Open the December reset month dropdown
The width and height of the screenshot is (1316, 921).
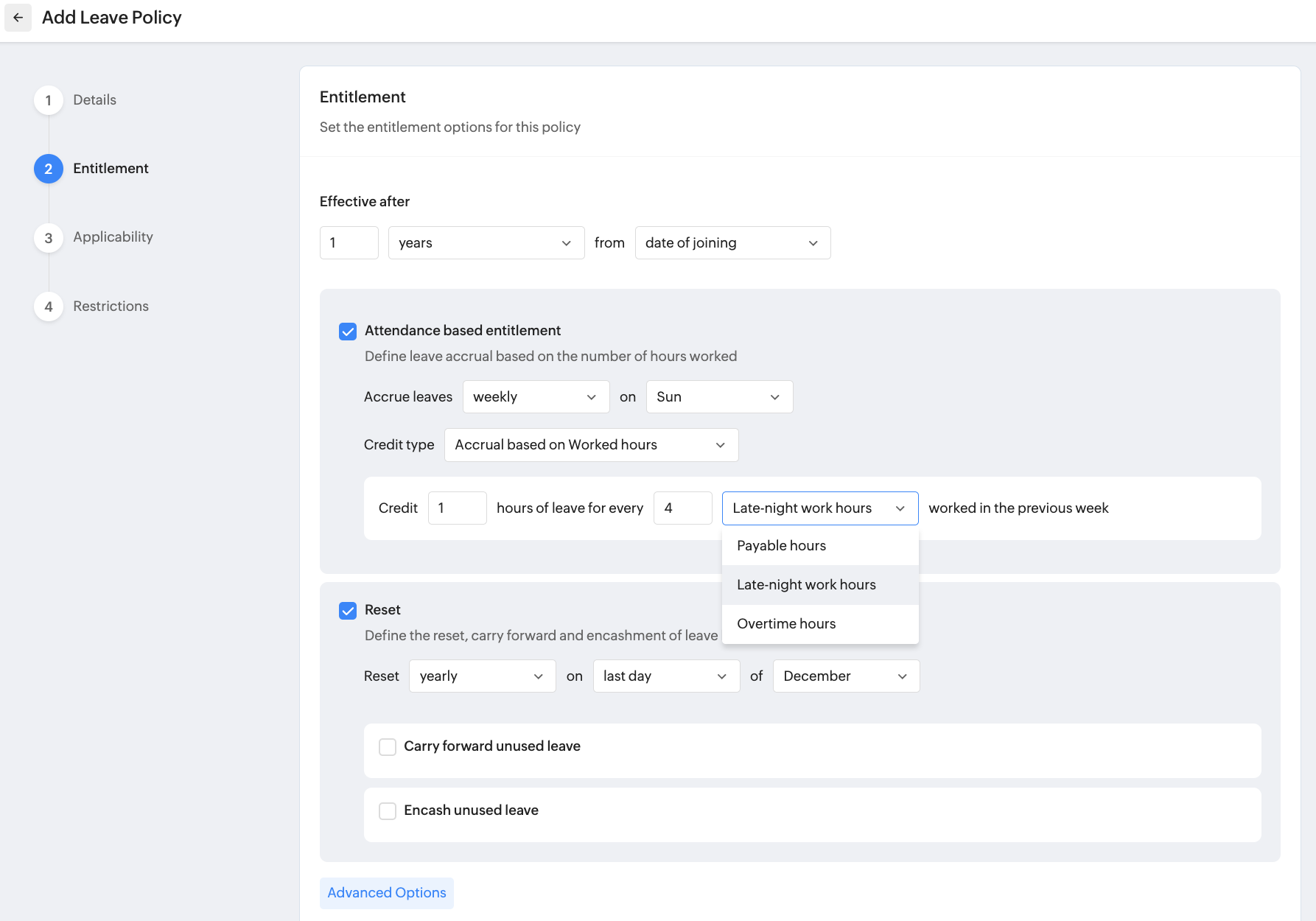point(846,676)
